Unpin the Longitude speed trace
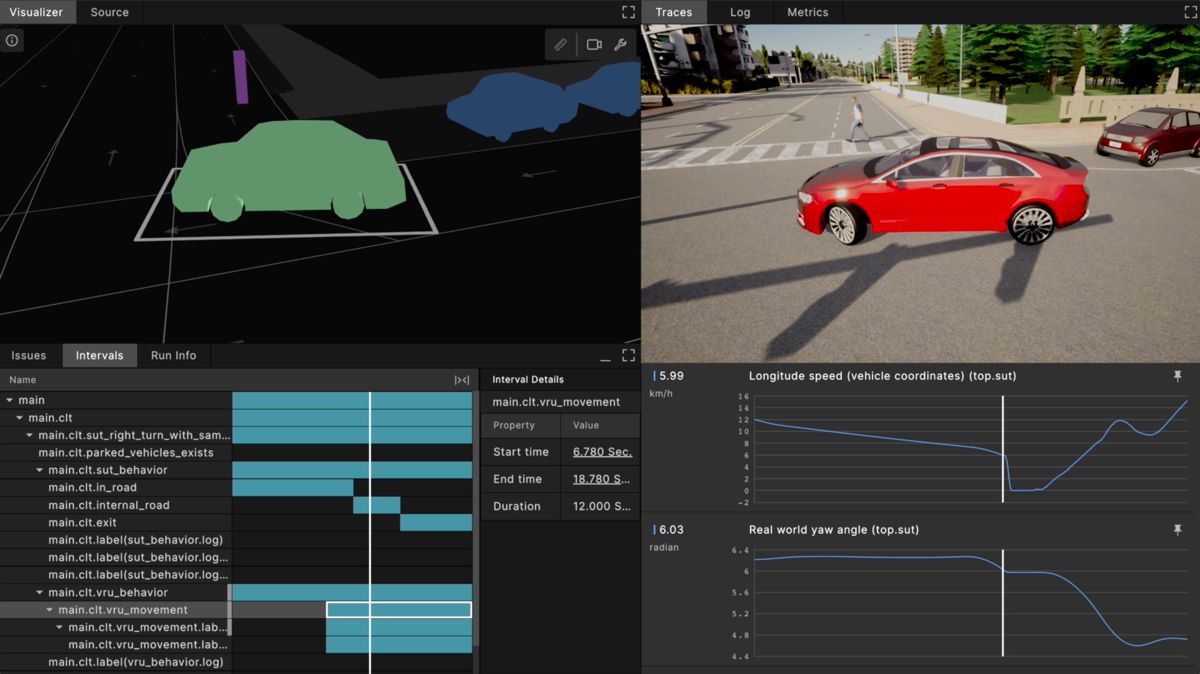The height and width of the screenshot is (674, 1200). click(1177, 376)
